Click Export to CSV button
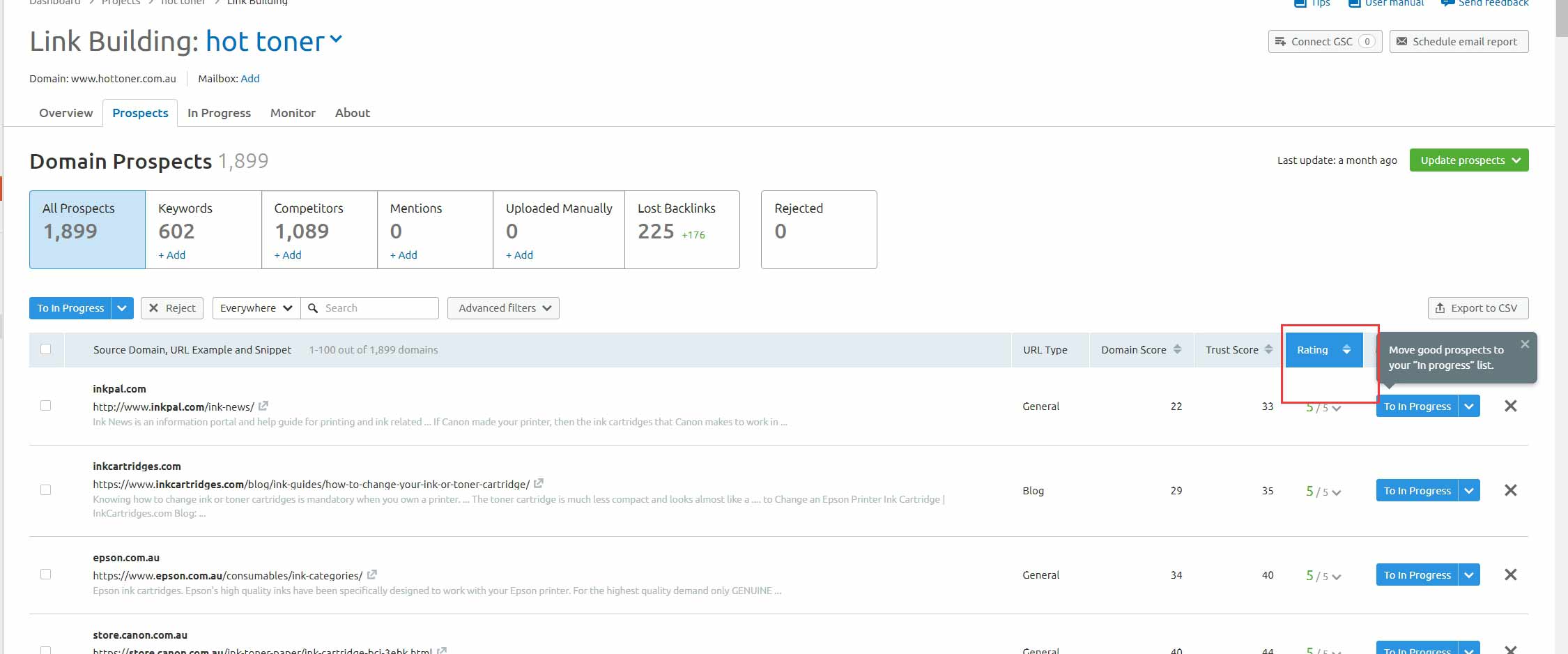 click(1477, 308)
